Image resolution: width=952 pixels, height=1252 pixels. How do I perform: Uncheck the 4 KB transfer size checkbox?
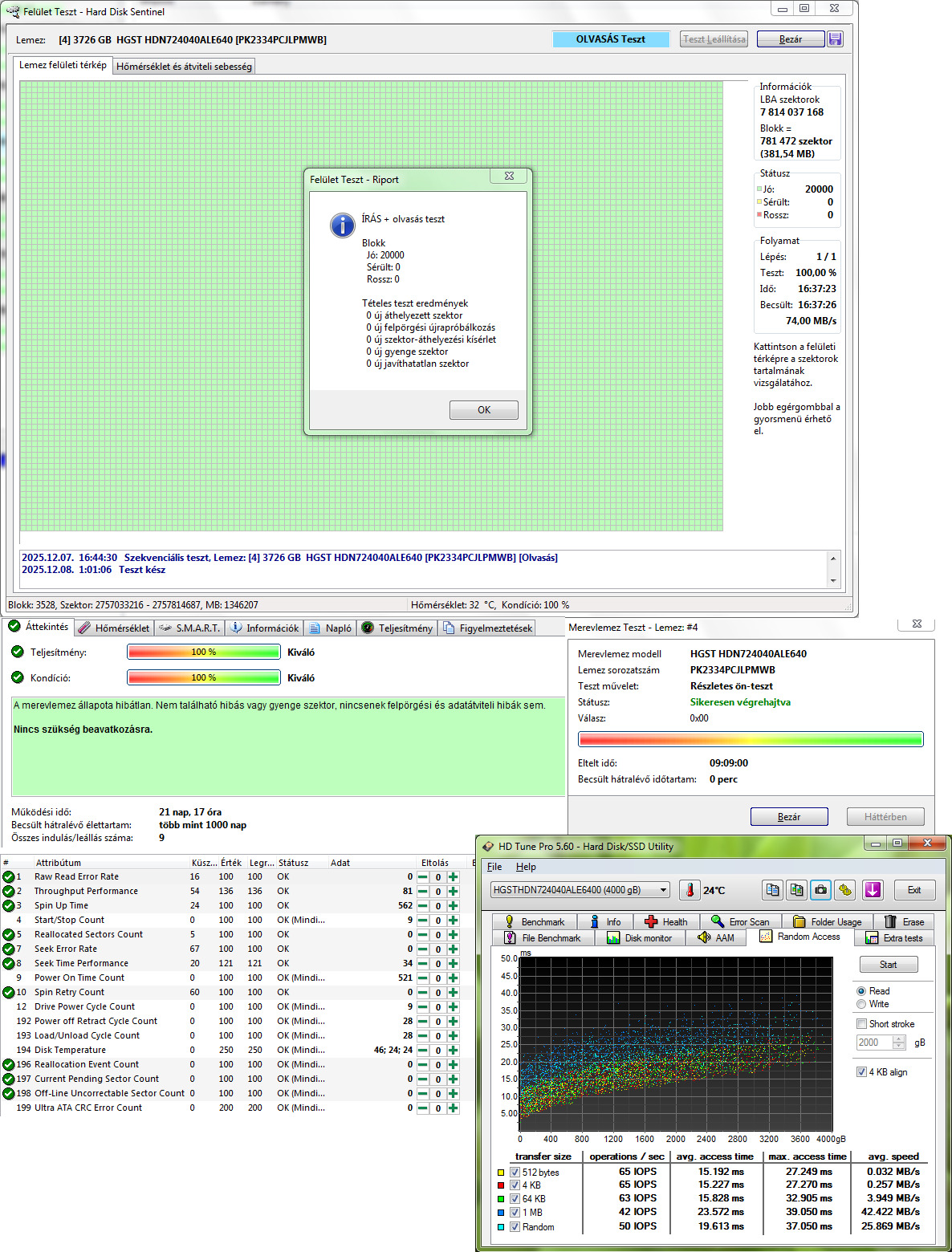515,1185
